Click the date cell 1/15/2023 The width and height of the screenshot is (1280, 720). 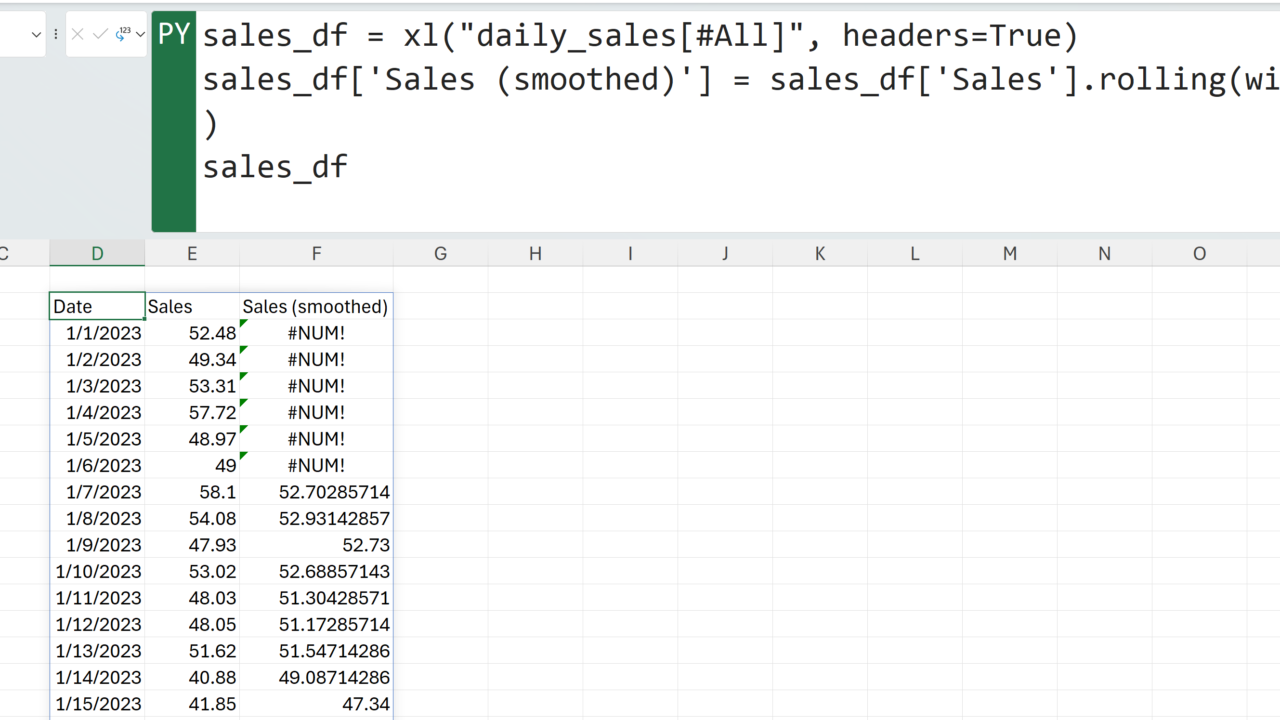(97, 704)
